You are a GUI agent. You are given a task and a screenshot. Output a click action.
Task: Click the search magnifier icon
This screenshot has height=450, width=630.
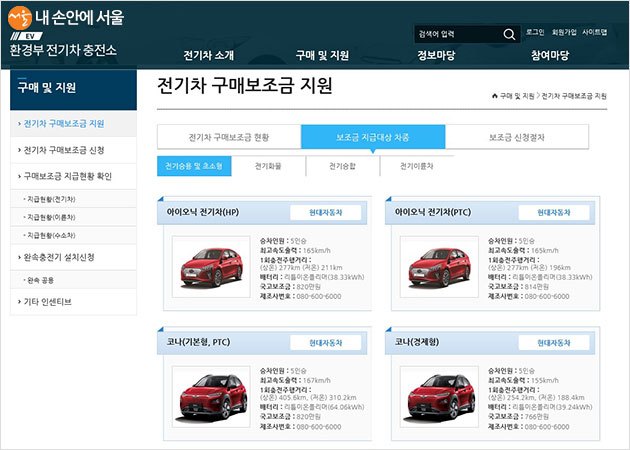[x=509, y=35]
